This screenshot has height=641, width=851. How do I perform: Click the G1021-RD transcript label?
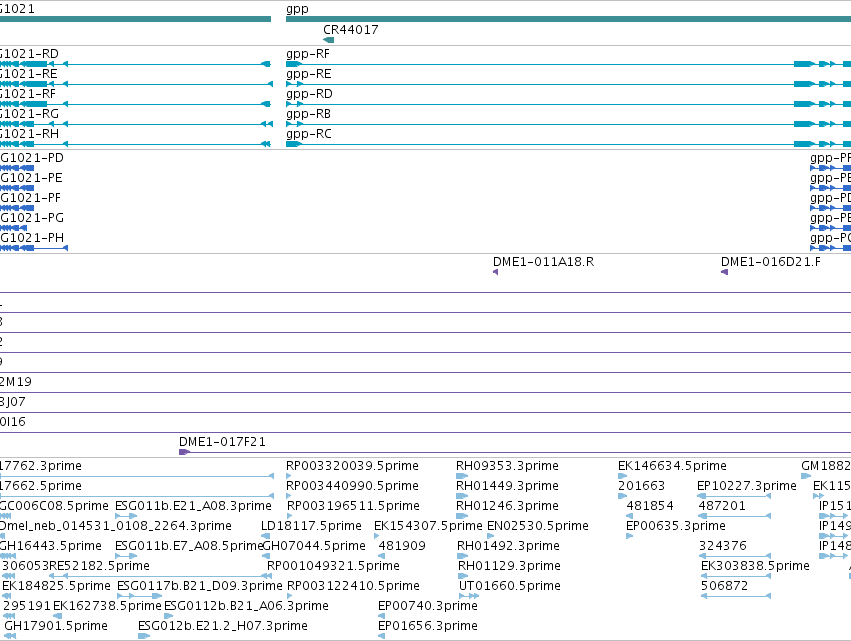click(29, 54)
